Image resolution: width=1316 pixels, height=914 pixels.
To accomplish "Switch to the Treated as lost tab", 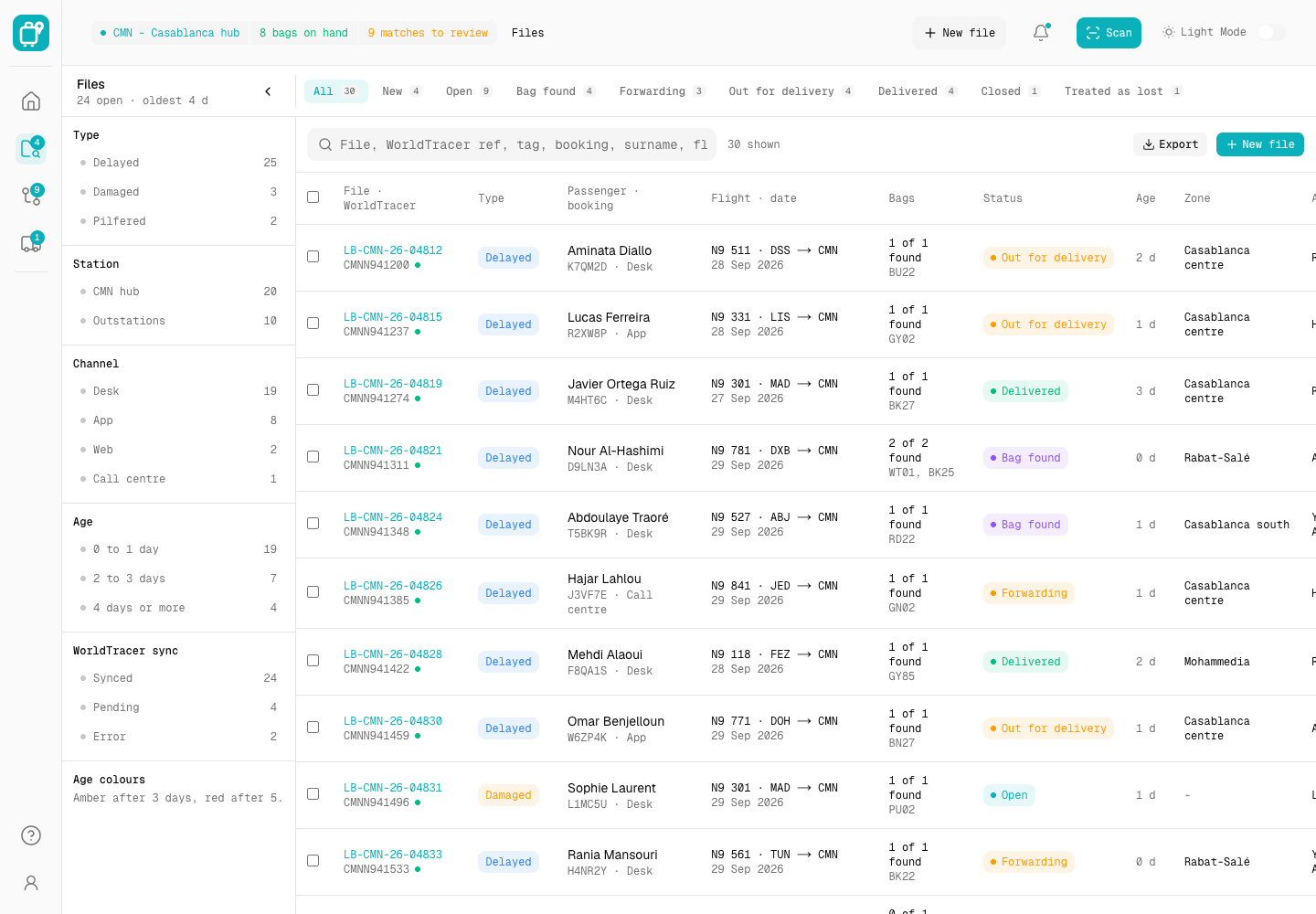I will [x=1123, y=91].
